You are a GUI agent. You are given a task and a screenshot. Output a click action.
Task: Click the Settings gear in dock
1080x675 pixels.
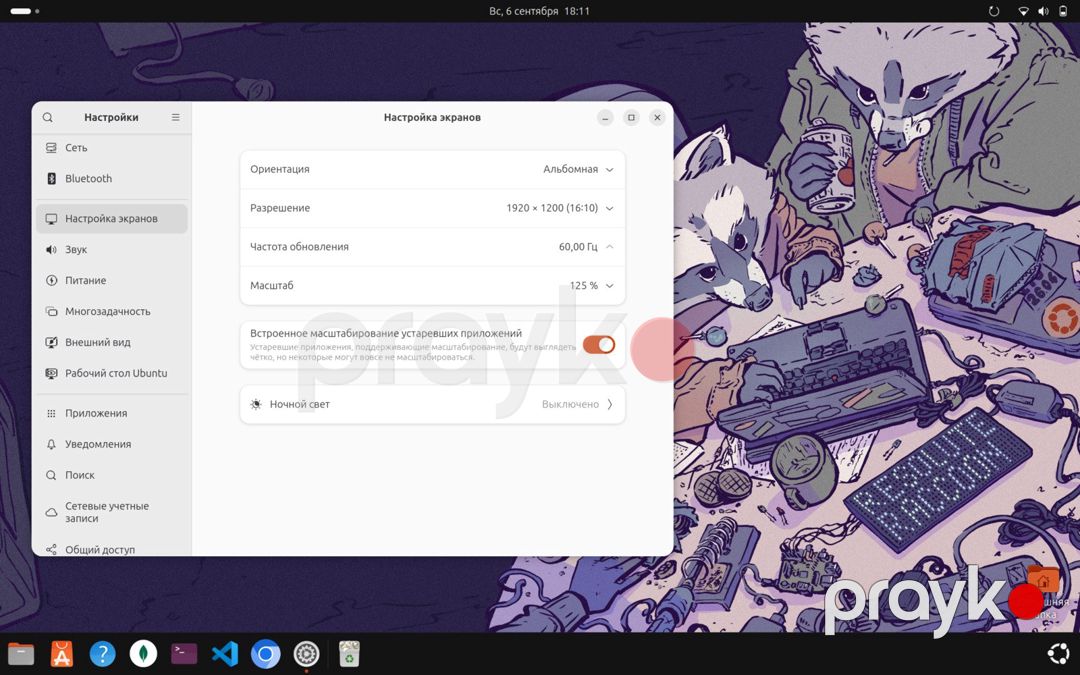pyautogui.click(x=307, y=654)
